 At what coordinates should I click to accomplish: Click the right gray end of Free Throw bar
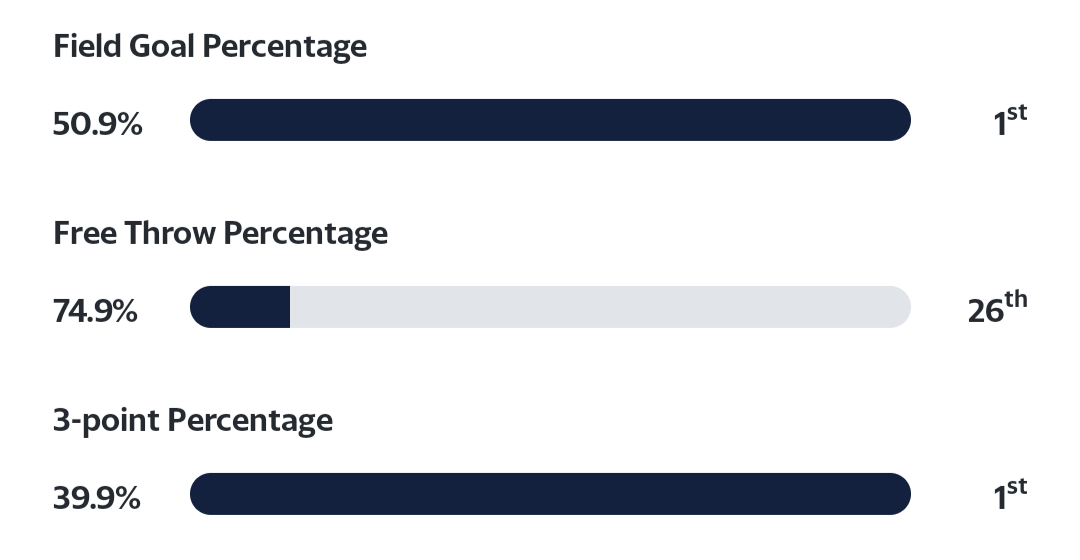pyautogui.click(x=898, y=307)
